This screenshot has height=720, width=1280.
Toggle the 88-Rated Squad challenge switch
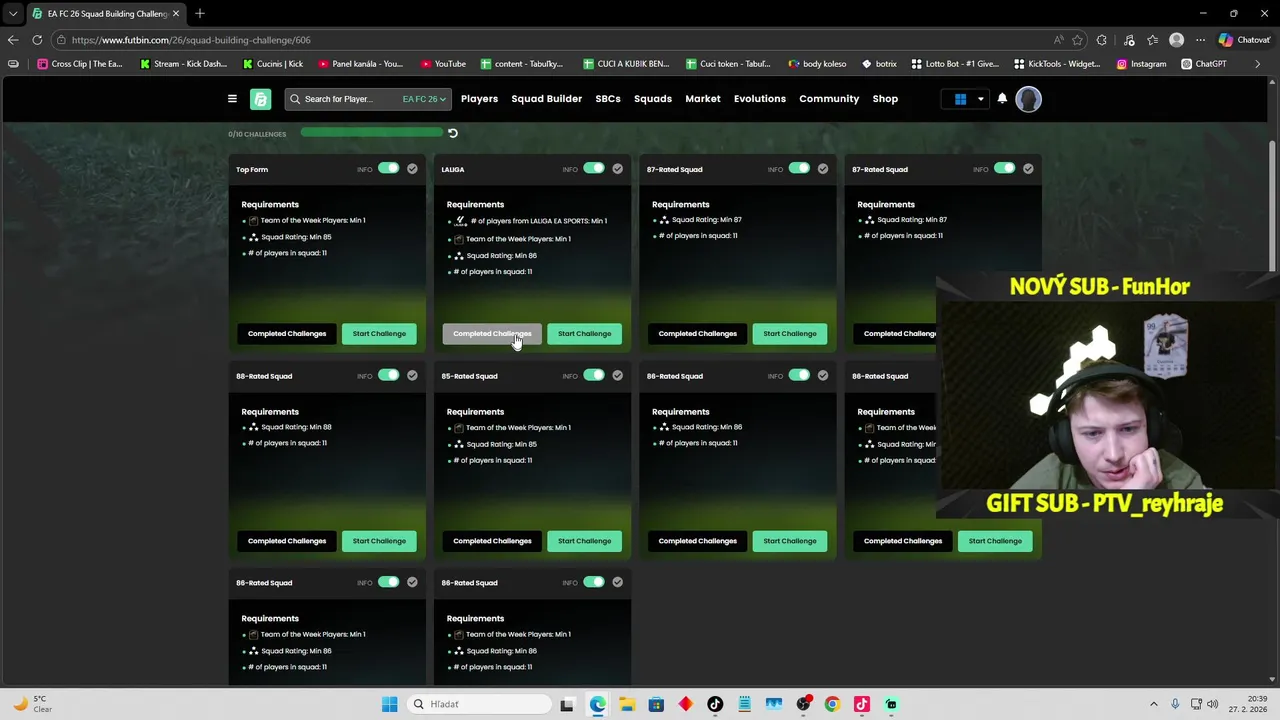click(x=388, y=375)
